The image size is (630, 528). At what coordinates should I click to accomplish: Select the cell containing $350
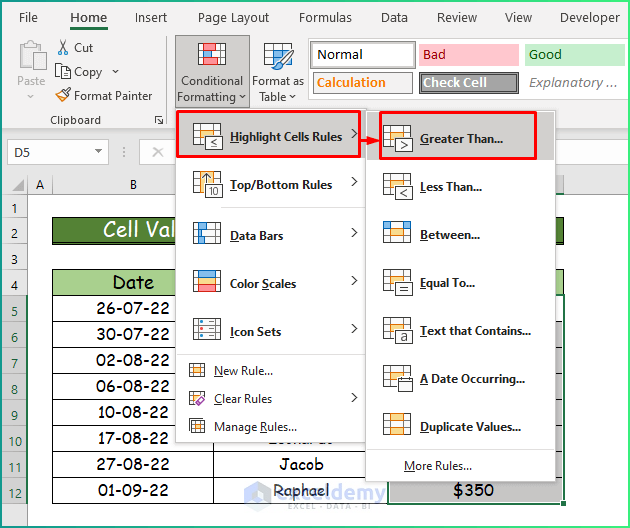pyautogui.click(x=475, y=490)
